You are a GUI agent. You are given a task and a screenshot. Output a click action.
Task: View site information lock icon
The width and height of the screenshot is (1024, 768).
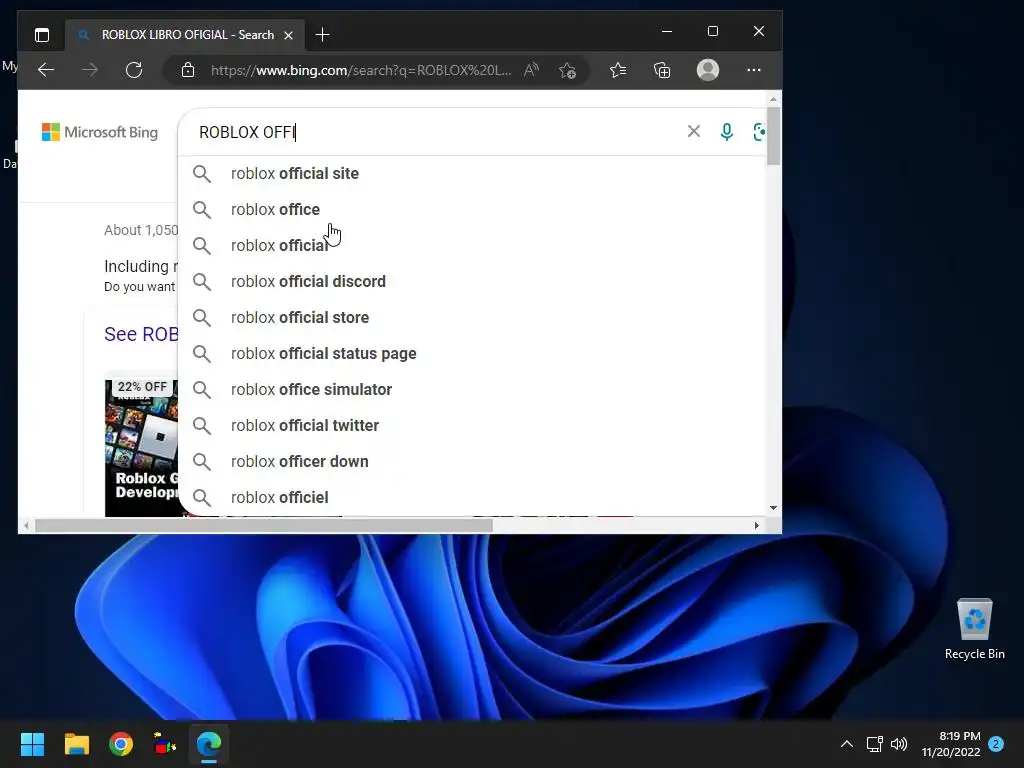pyautogui.click(x=188, y=70)
